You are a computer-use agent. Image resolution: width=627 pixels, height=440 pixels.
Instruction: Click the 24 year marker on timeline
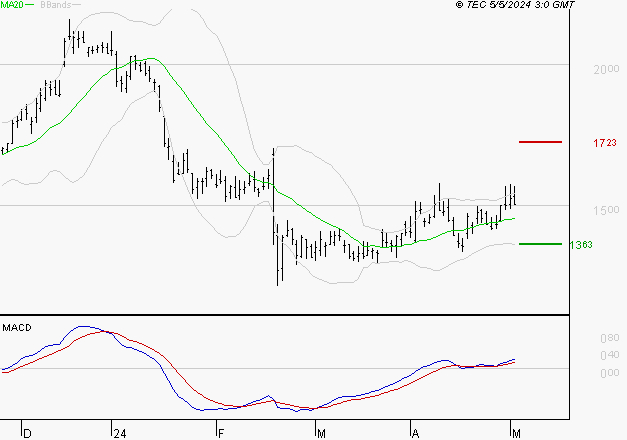pos(120,434)
